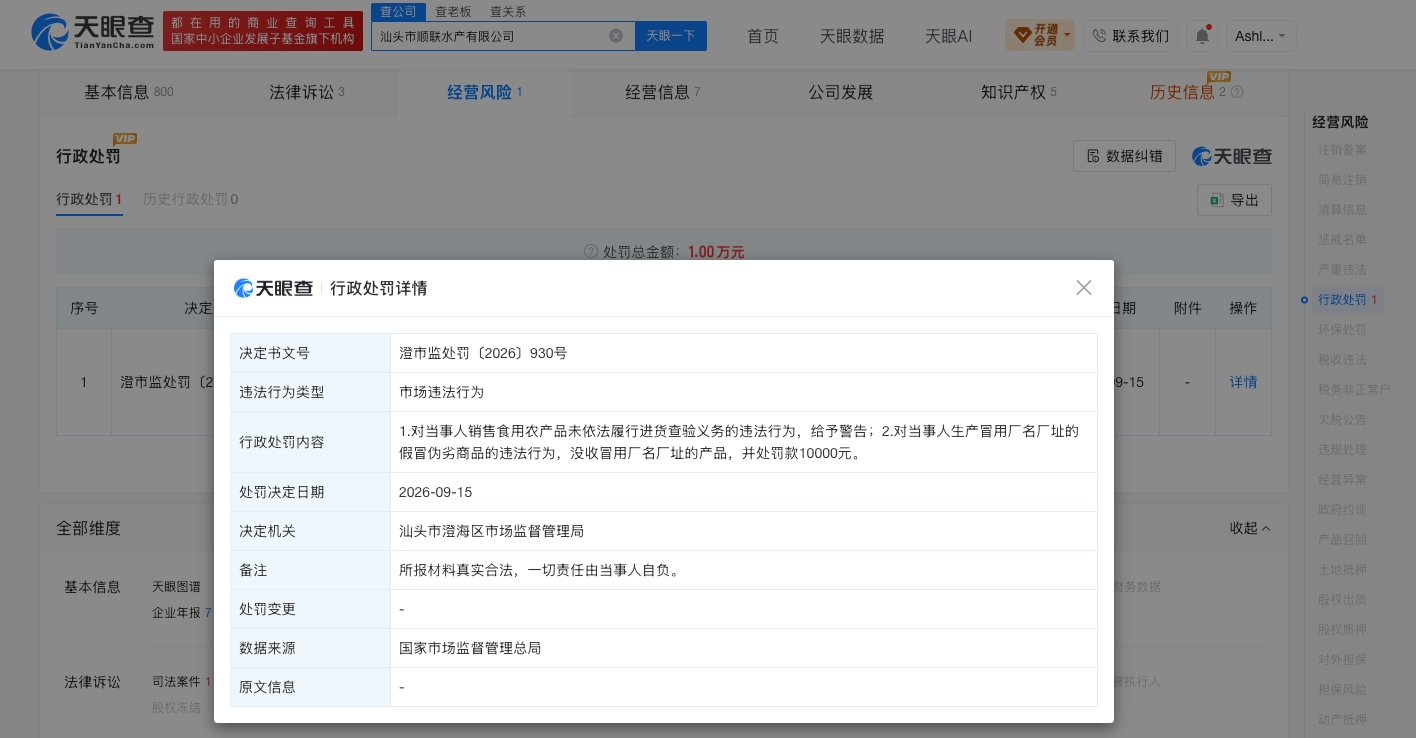Image resolution: width=1416 pixels, height=738 pixels.
Task: Switch to the 知识产权 tab
Action: [1018, 92]
